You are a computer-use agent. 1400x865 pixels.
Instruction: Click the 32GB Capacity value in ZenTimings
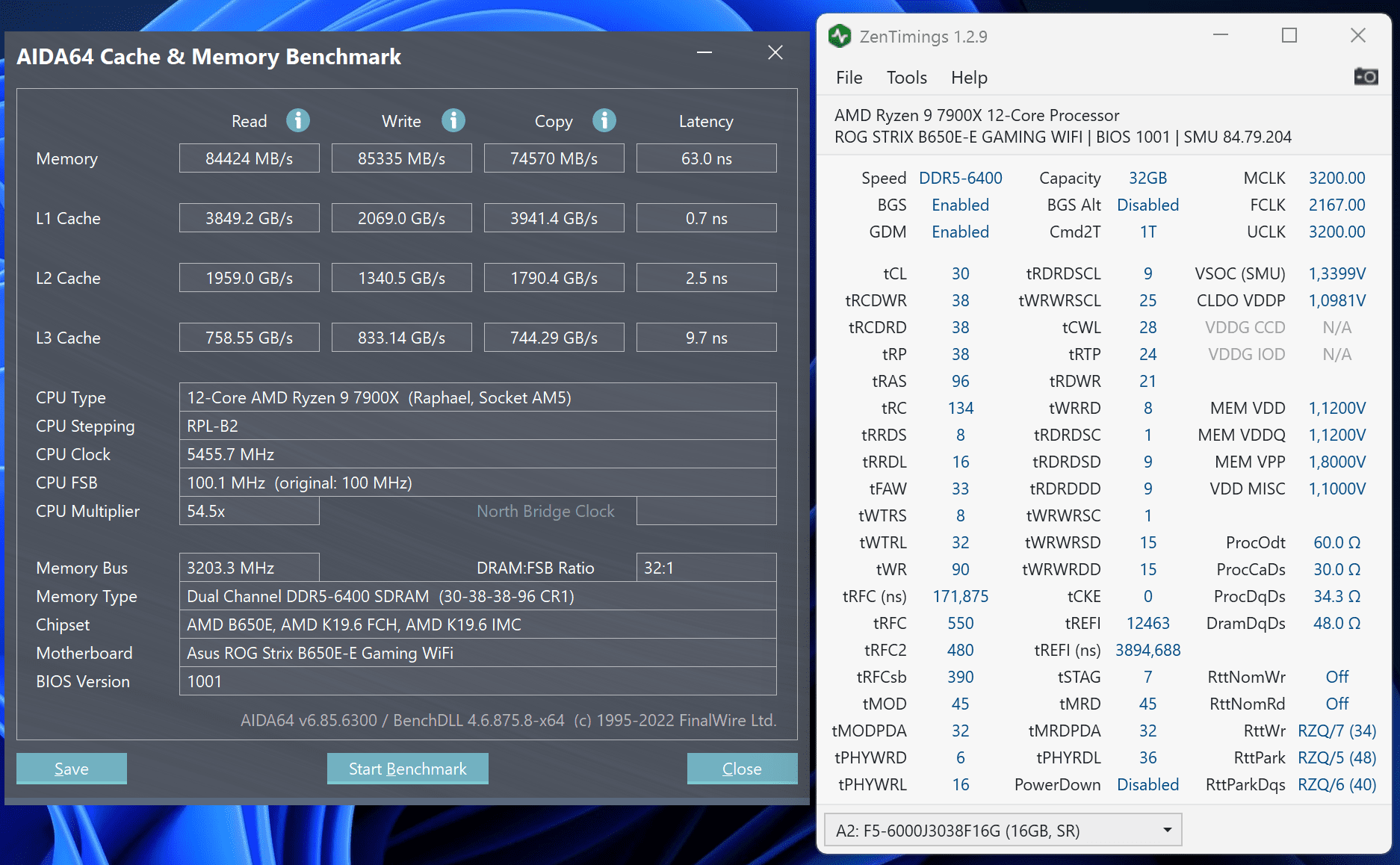click(x=1148, y=178)
